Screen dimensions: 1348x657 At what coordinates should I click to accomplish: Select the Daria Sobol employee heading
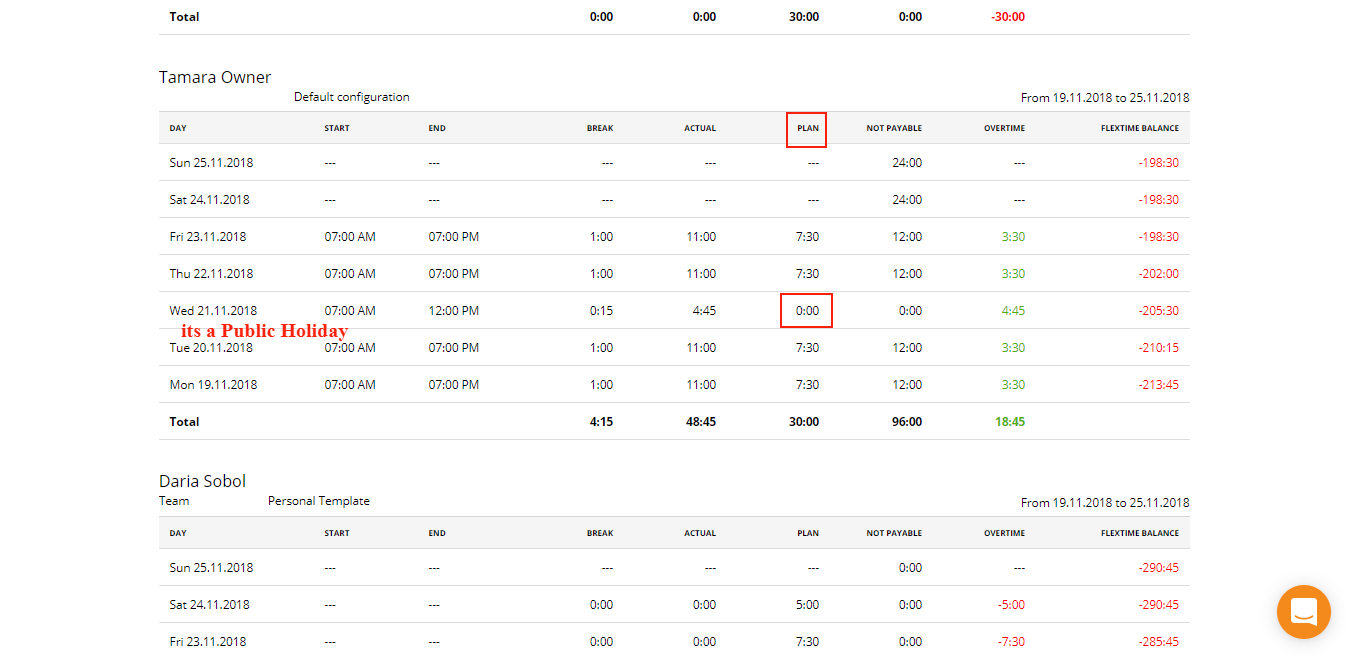pos(202,481)
